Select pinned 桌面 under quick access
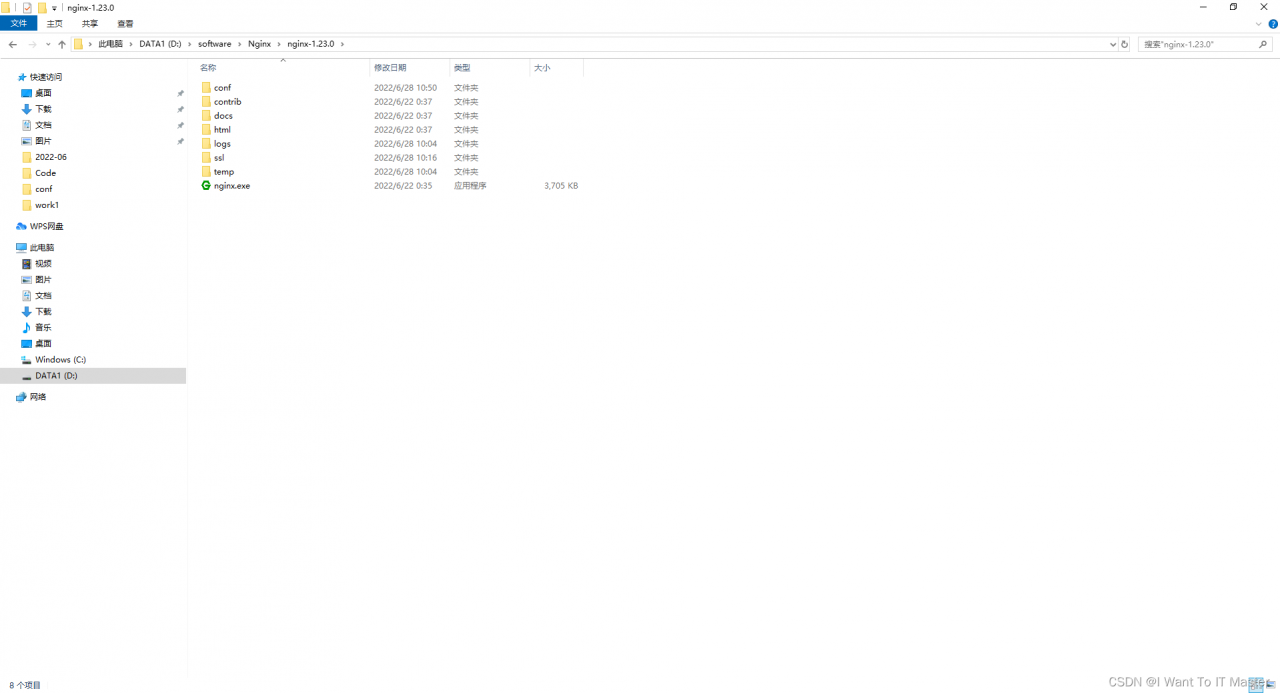 pyautogui.click(x=43, y=93)
